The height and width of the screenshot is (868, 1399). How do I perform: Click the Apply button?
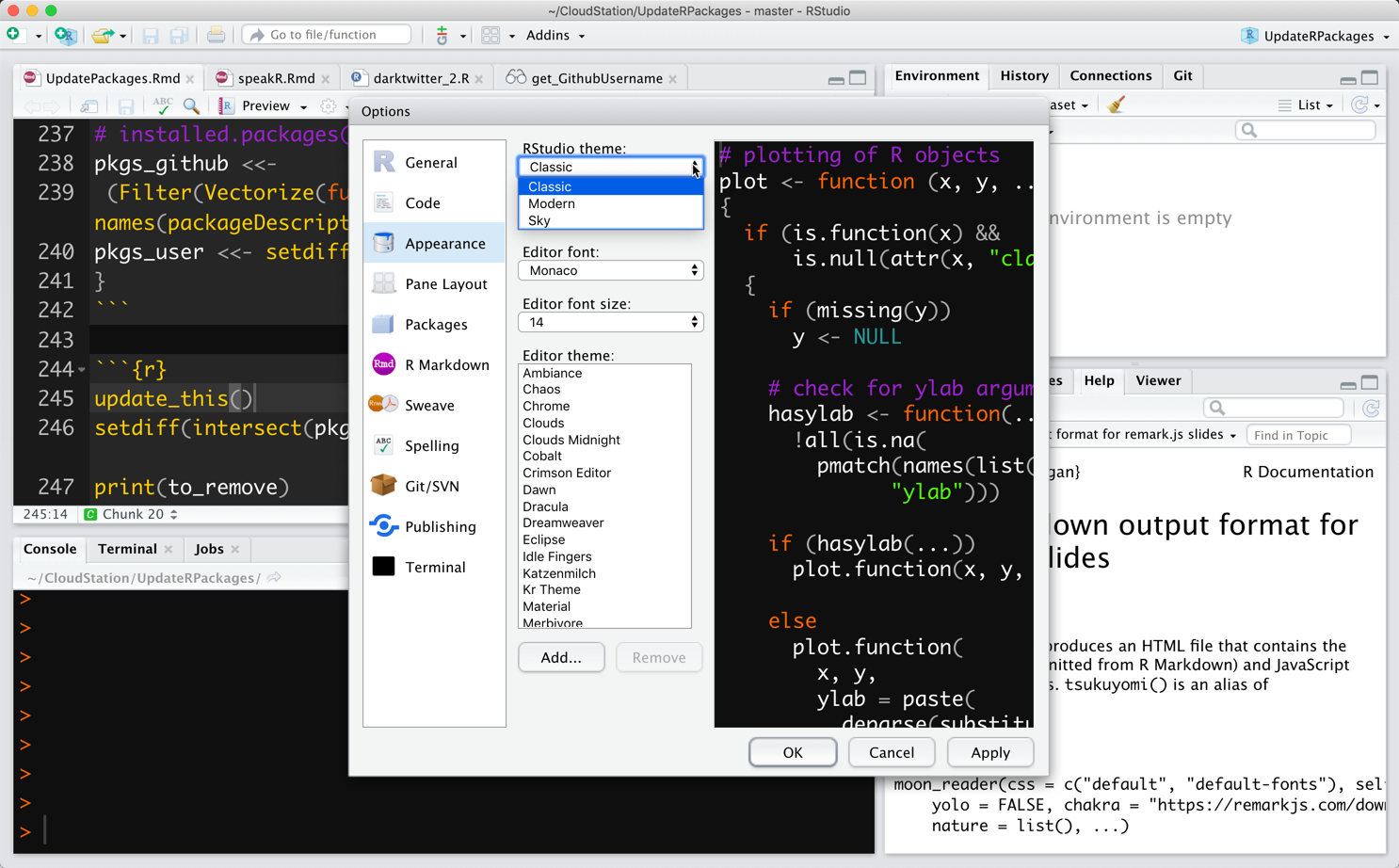(989, 752)
